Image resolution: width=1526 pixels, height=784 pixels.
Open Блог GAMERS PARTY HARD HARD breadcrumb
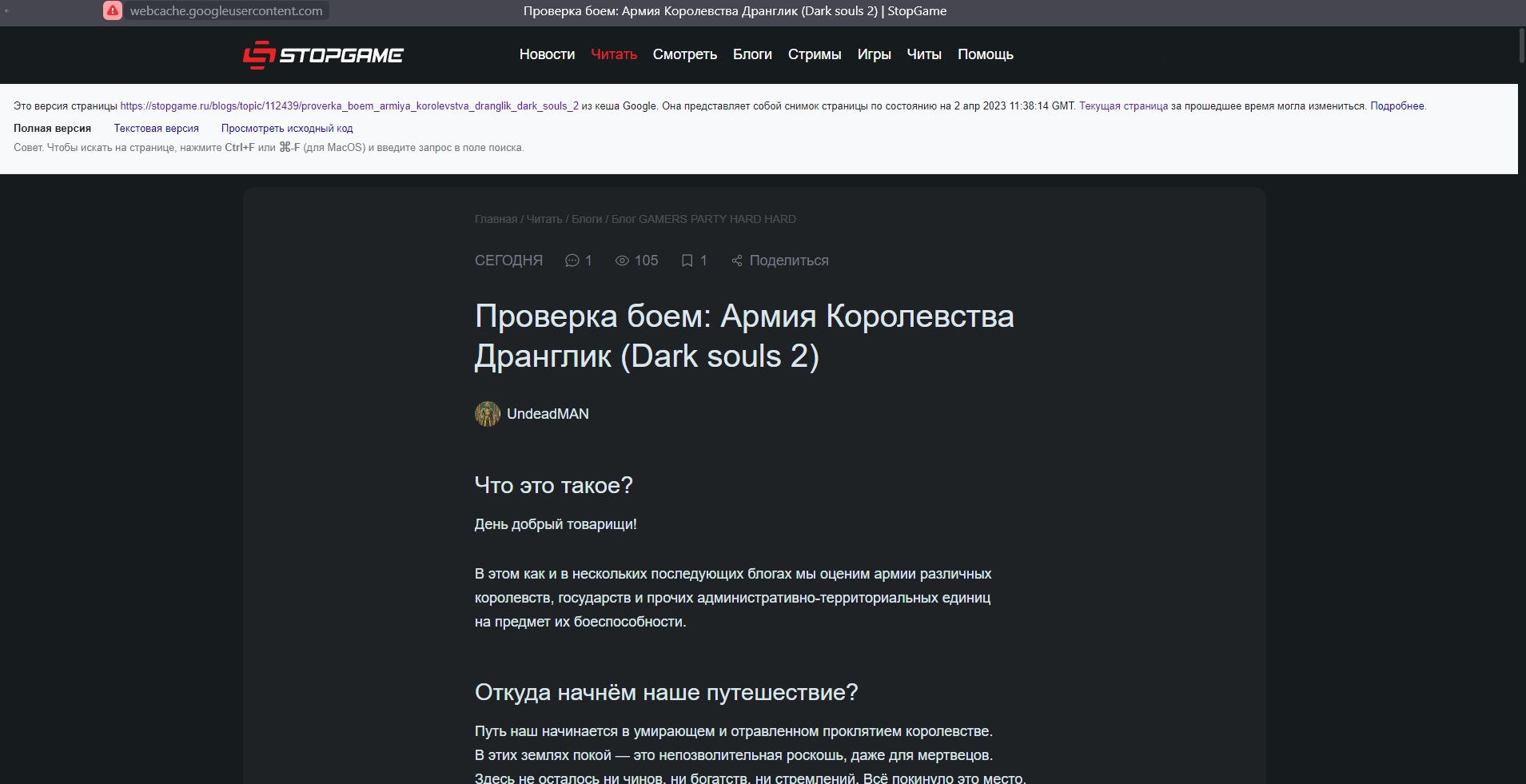(x=703, y=219)
